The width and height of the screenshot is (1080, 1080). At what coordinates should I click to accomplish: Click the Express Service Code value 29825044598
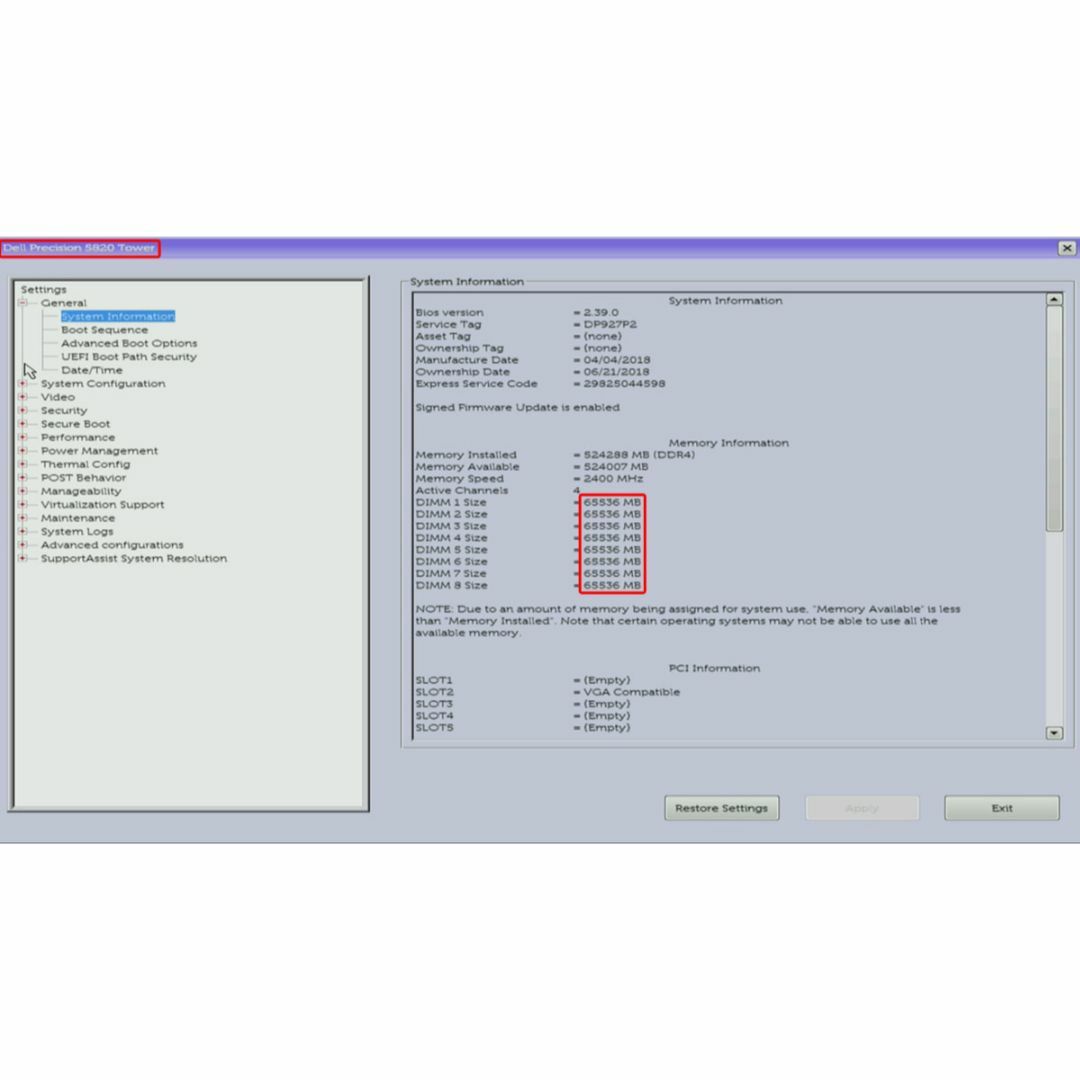coord(624,384)
